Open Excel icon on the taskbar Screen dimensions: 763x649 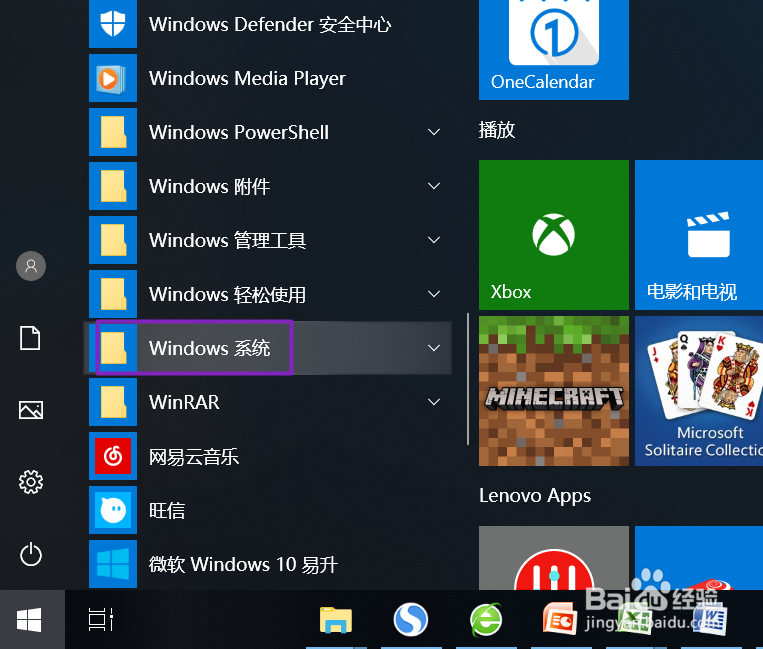[x=635, y=621]
